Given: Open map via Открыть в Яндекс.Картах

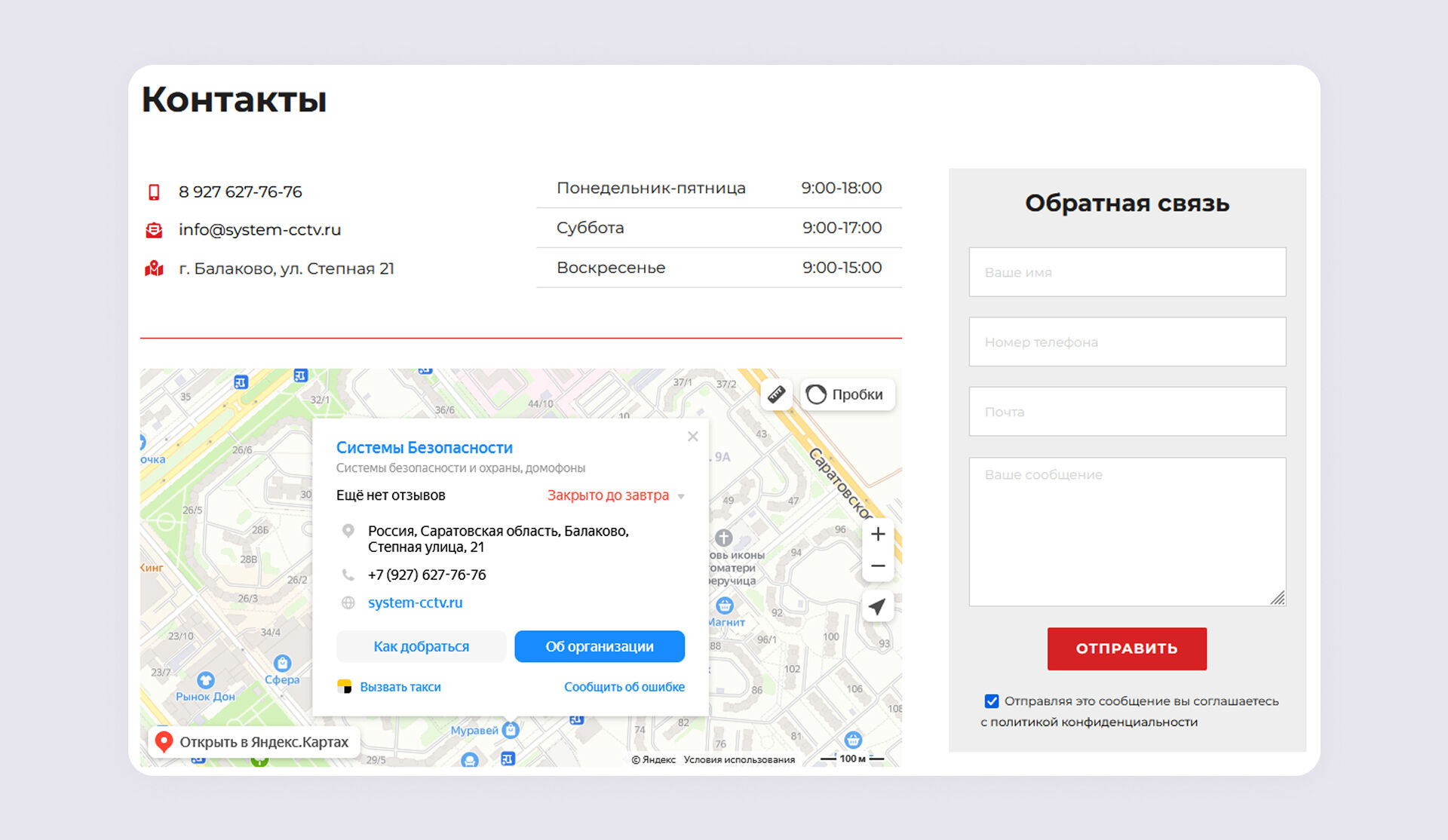Looking at the screenshot, I should (253, 742).
